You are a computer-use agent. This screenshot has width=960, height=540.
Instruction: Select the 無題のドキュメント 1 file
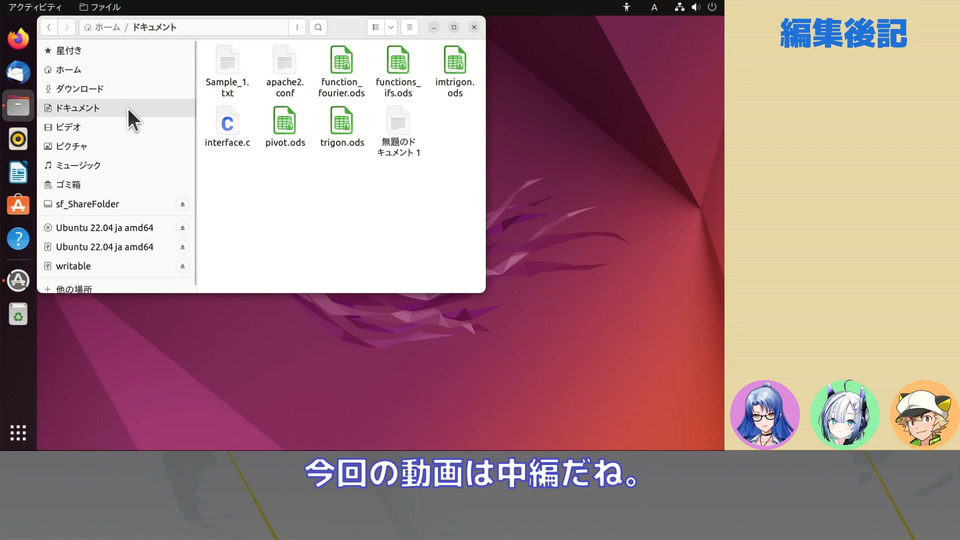pos(398,131)
